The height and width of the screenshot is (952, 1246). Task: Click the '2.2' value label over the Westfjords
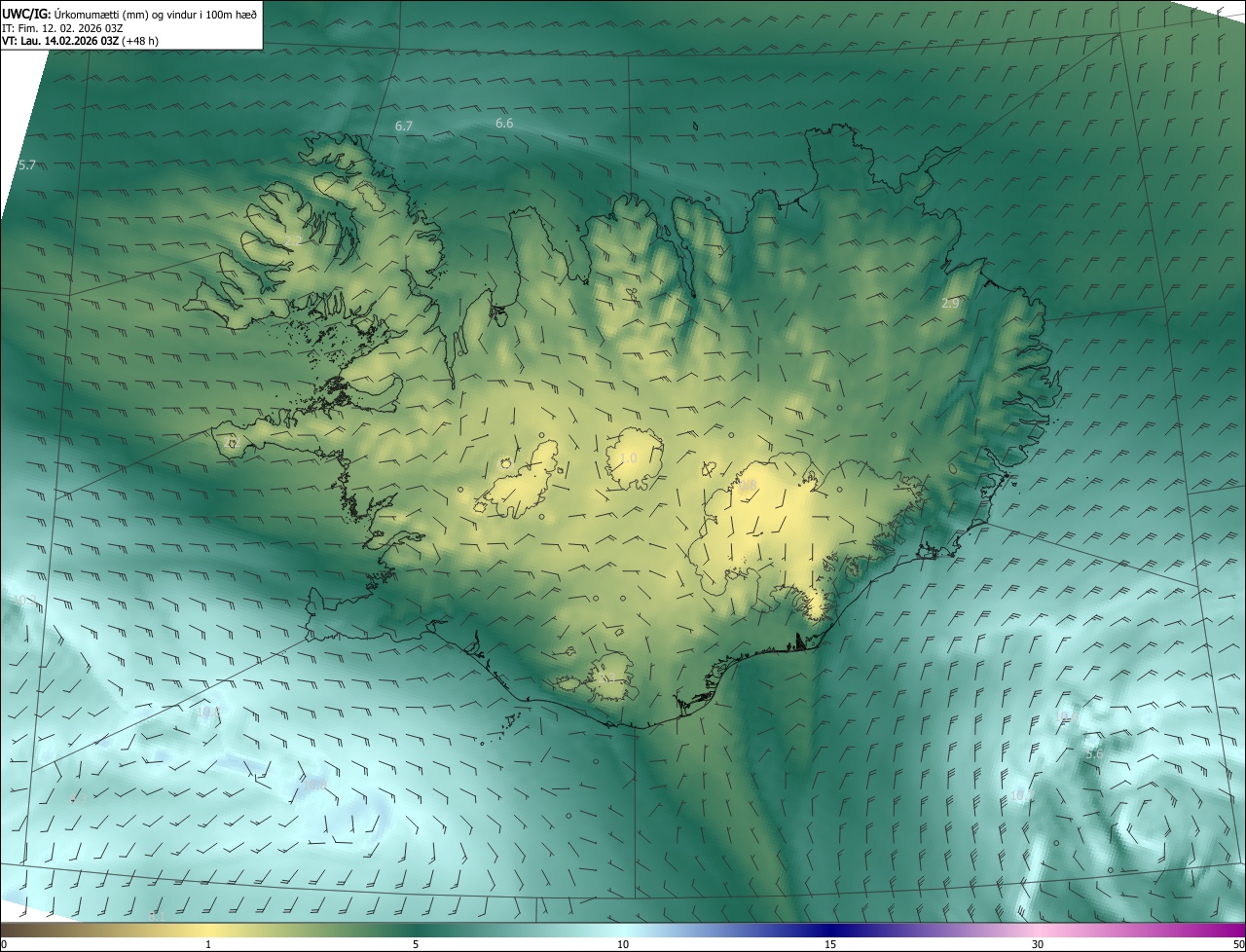pyautogui.click(x=293, y=240)
